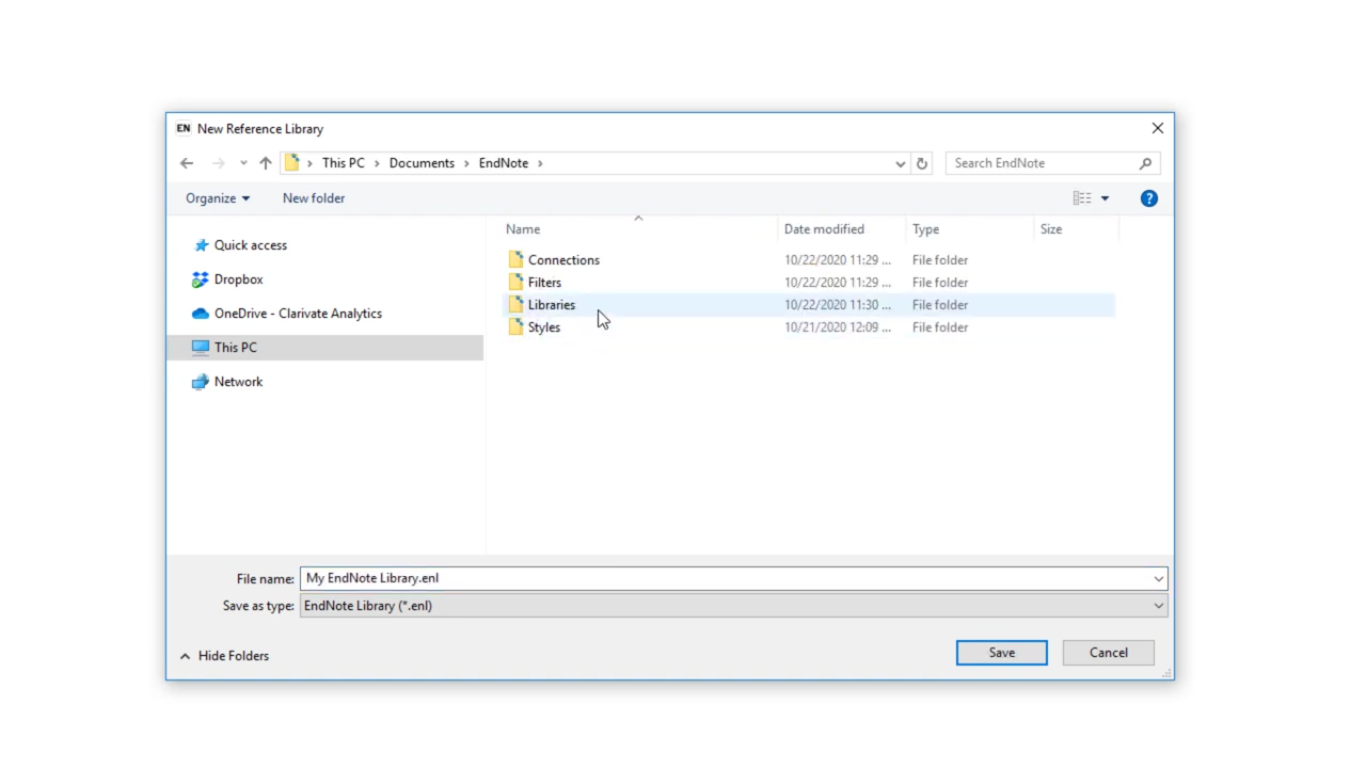Create a New folder
This screenshot has width=1366, height=768.
pos(314,198)
